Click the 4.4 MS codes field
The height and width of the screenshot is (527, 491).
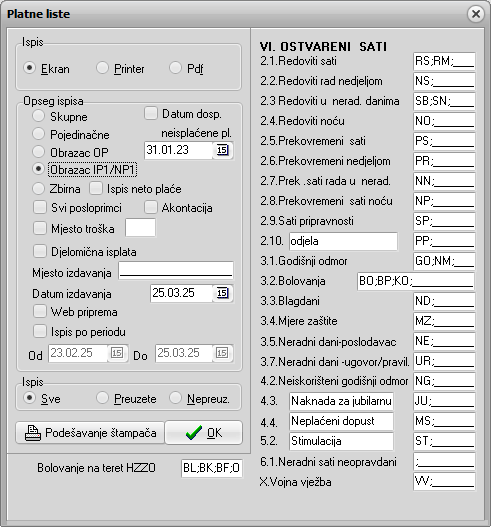tap(444, 421)
